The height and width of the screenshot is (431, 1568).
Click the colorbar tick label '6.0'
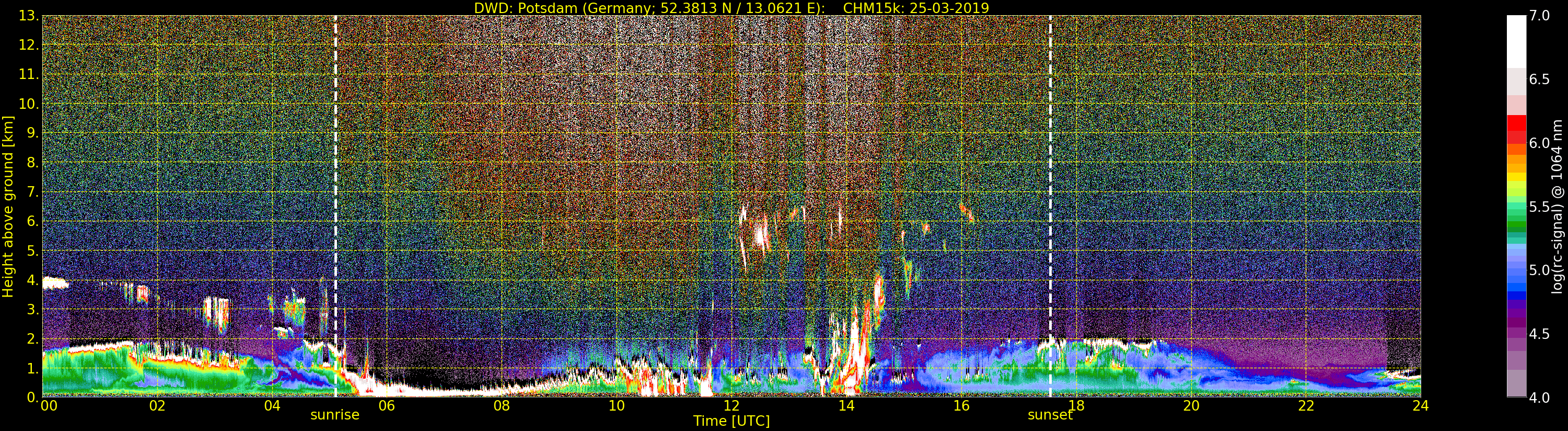coord(1539,143)
